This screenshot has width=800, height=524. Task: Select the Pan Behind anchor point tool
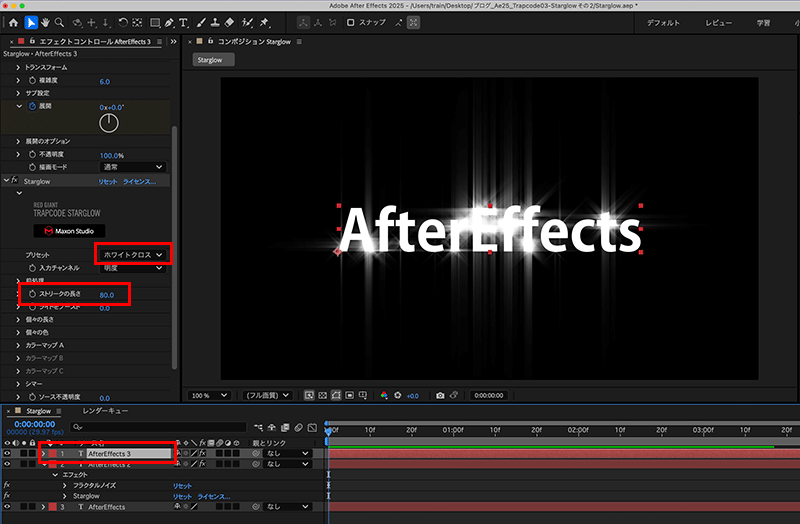pyautogui.click(x=137, y=22)
